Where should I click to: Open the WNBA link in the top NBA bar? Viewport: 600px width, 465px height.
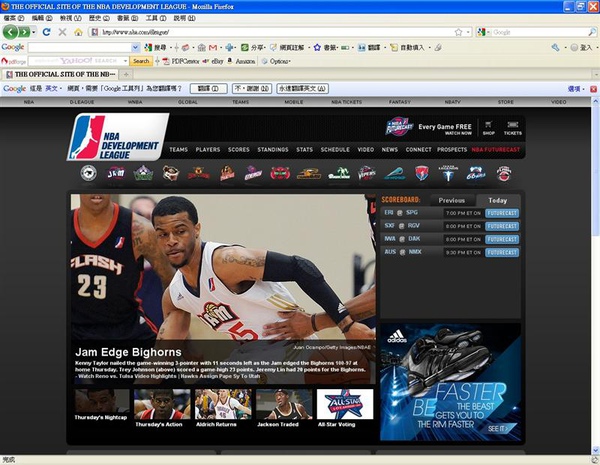click(x=135, y=102)
